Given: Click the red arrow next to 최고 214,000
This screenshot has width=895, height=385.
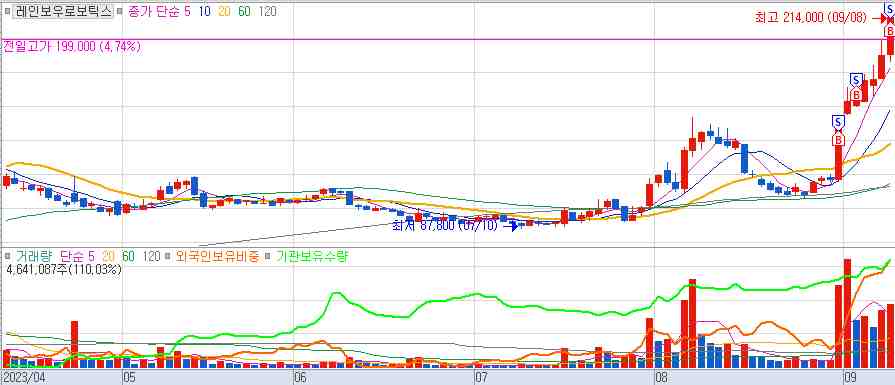Looking at the screenshot, I should 879,19.
